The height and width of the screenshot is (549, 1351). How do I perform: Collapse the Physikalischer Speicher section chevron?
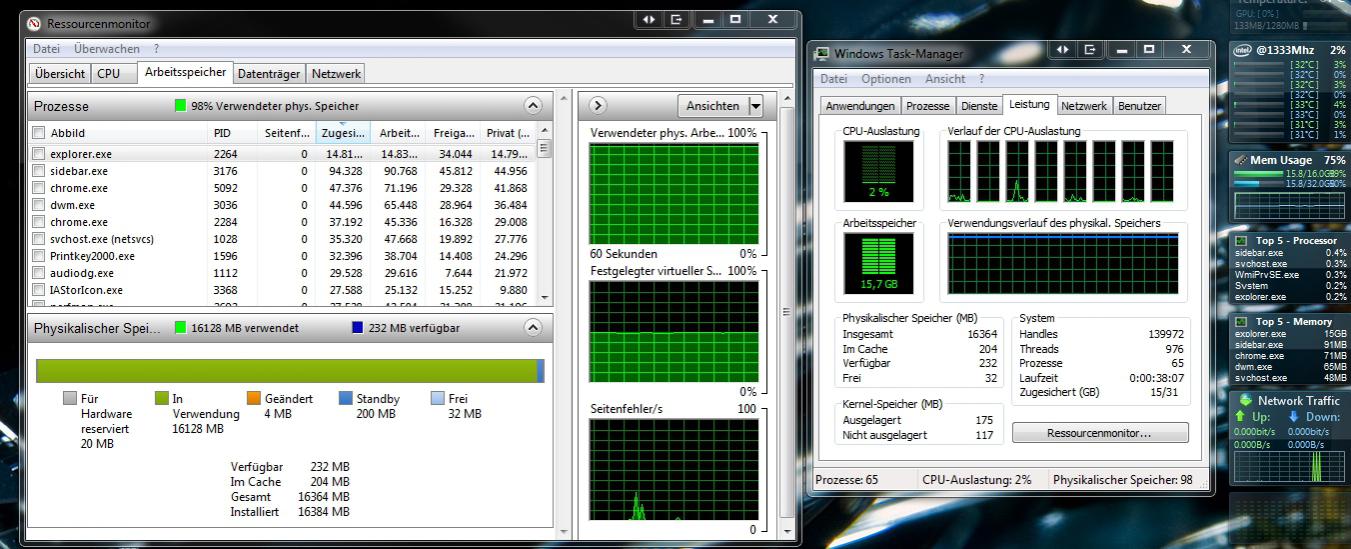coord(532,327)
